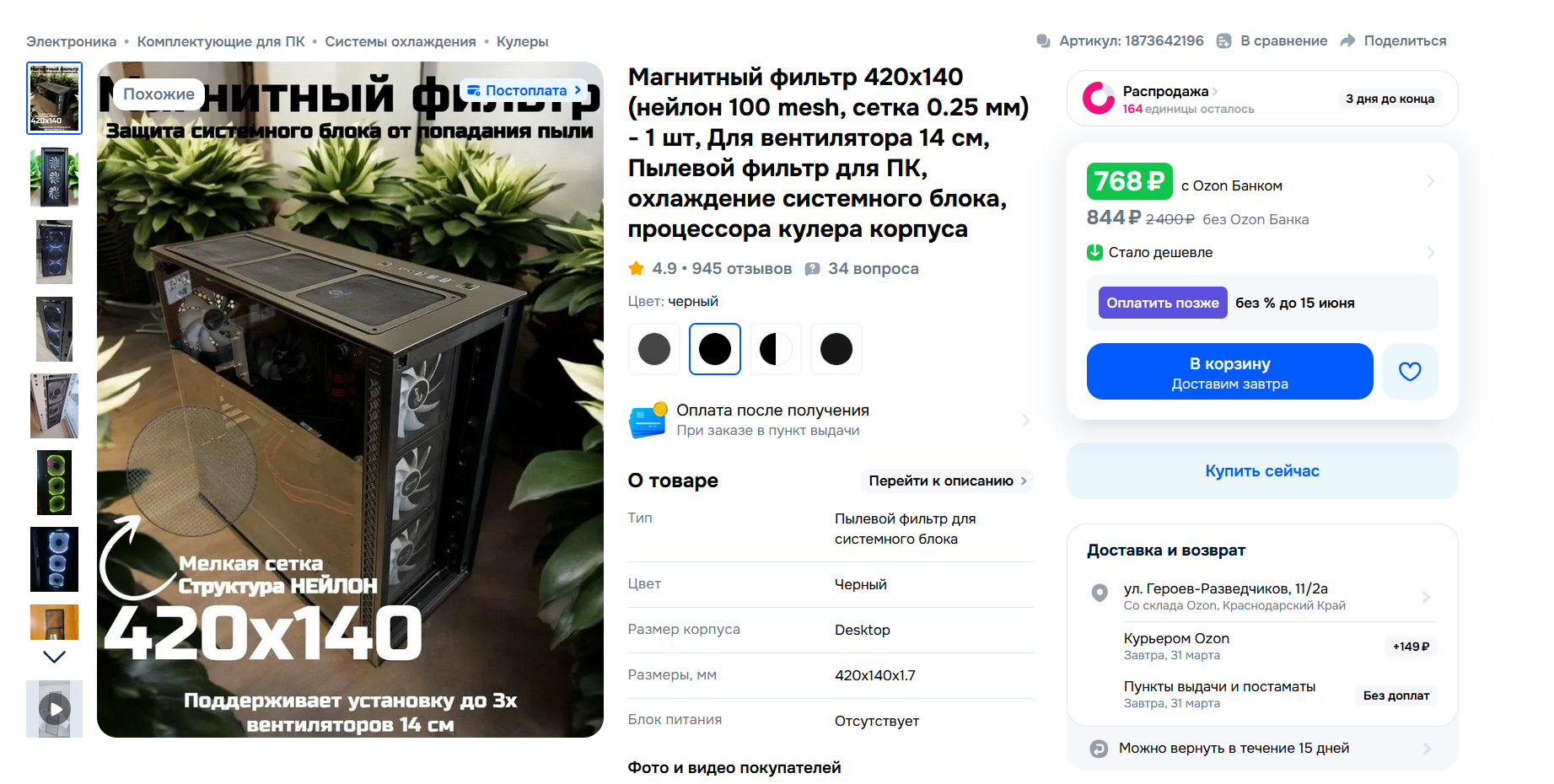Select the green RGB fans thumbnail
Screen dimensions: 1554x784
(x=54, y=482)
